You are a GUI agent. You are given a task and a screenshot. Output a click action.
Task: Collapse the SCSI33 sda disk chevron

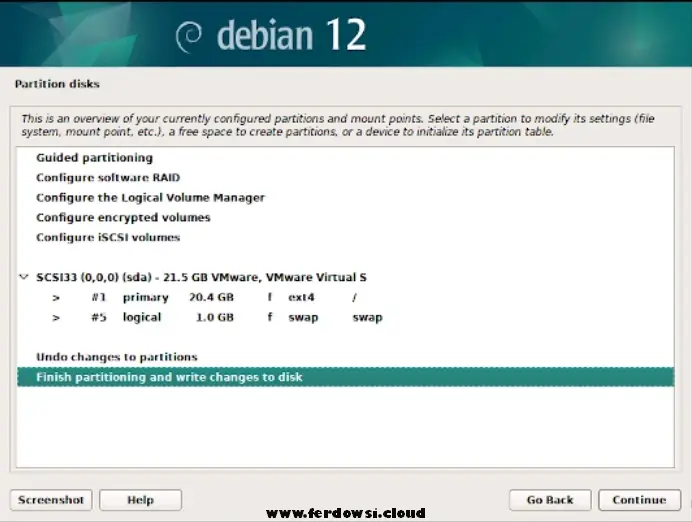[24, 277]
